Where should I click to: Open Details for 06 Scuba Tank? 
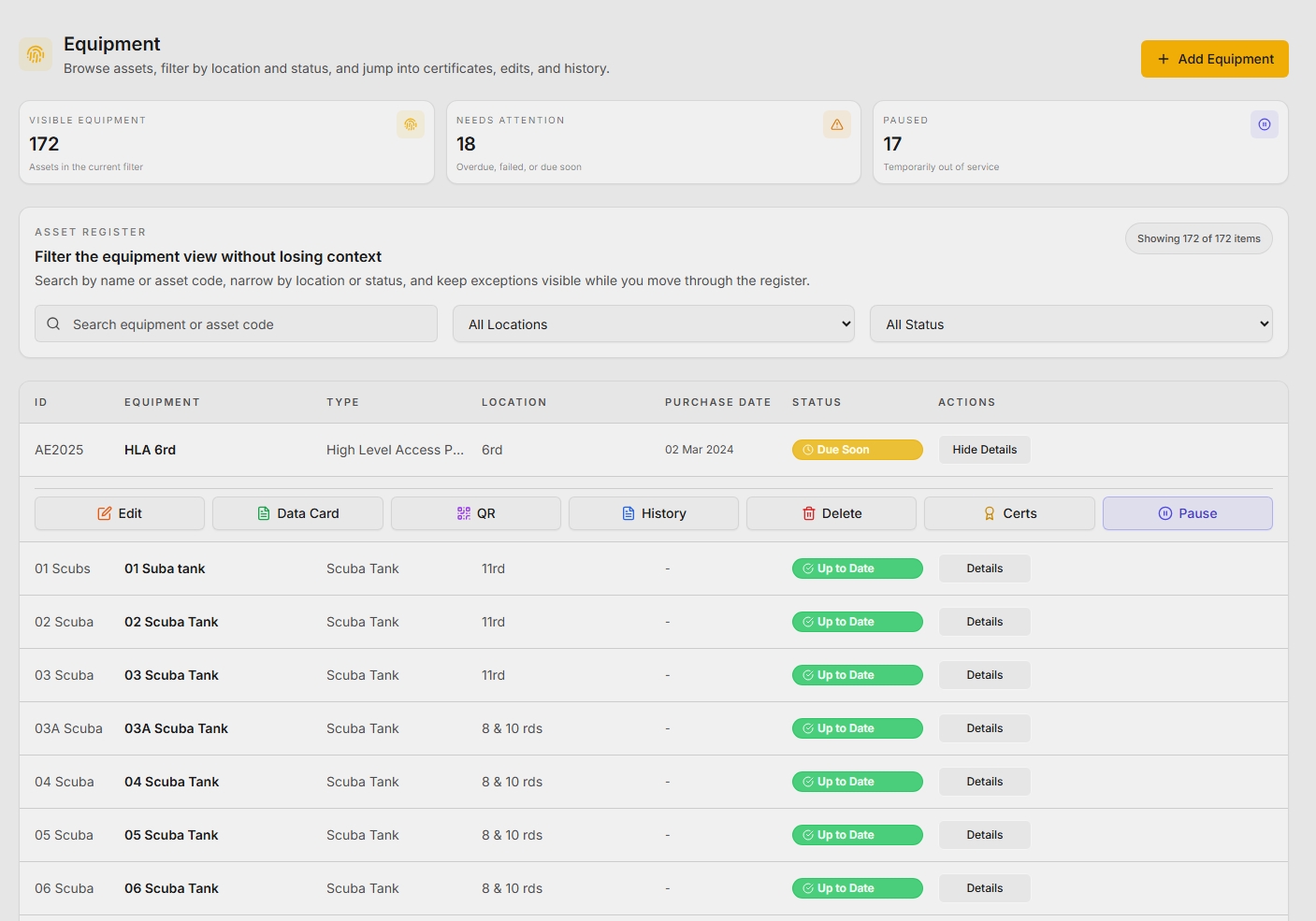tap(984, 888)
